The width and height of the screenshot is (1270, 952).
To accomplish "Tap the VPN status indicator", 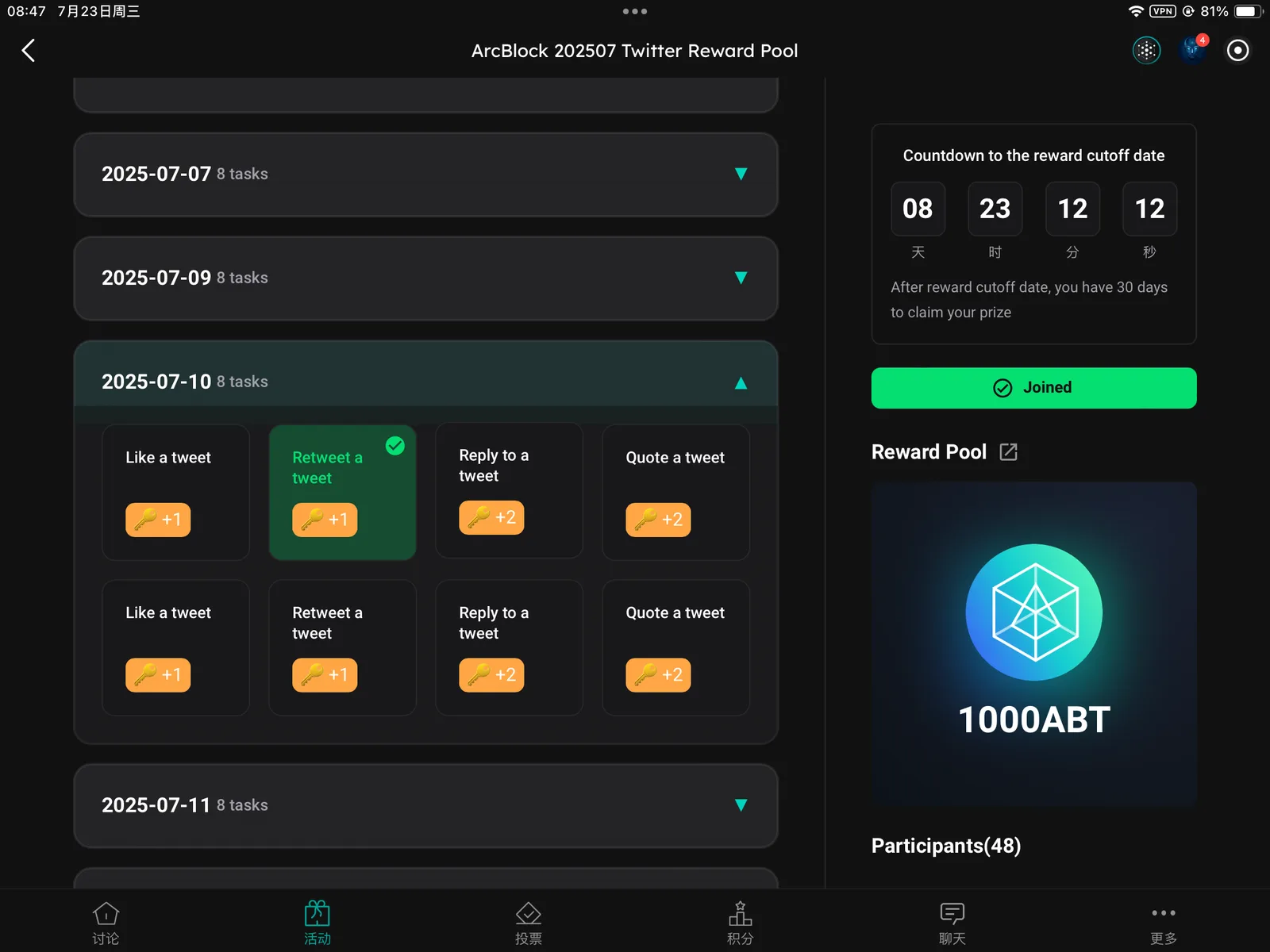I will [1163, 11].
